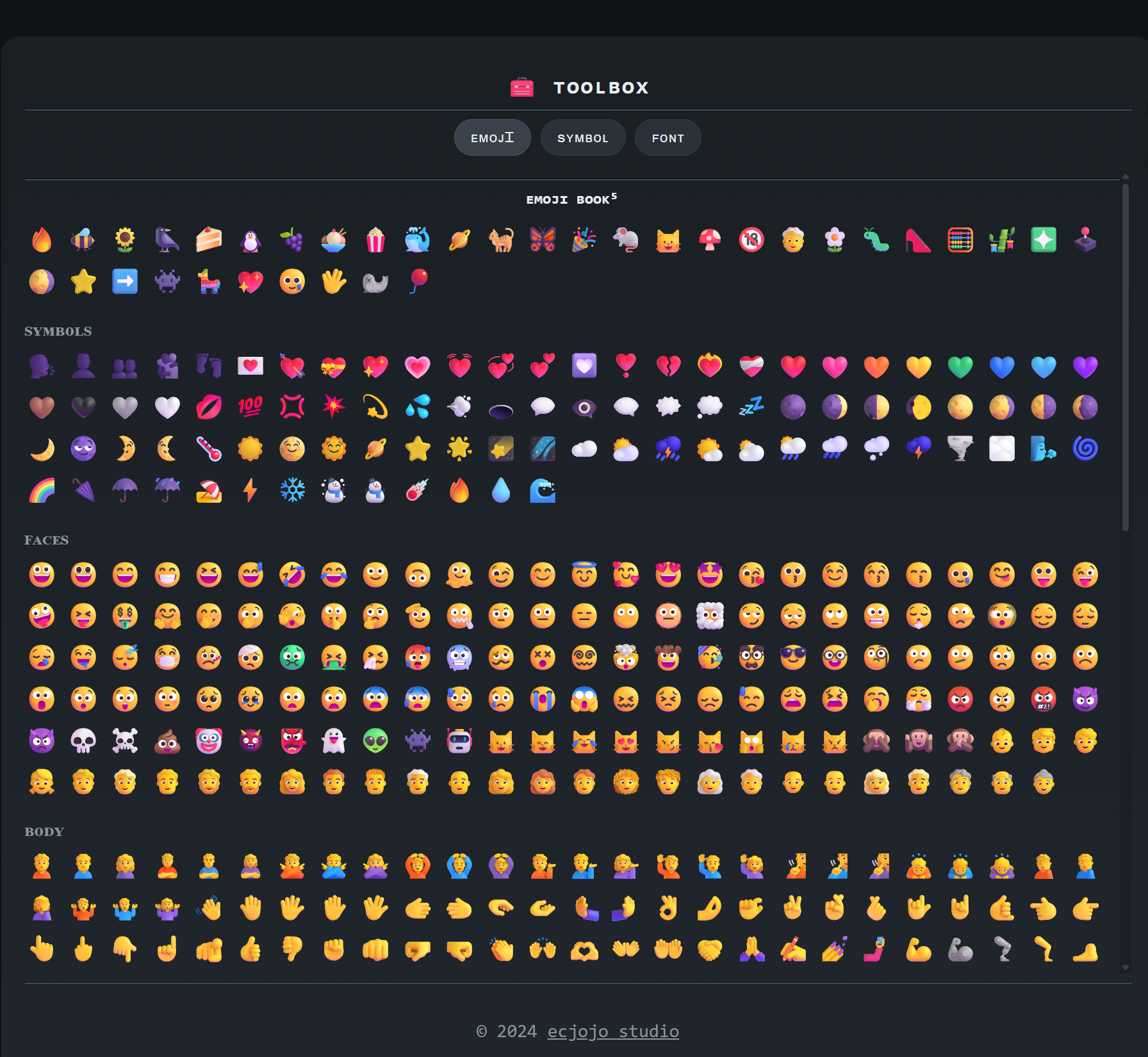Switch to the SYMBOL tab

pyautogui.click(x=582, y=138)
